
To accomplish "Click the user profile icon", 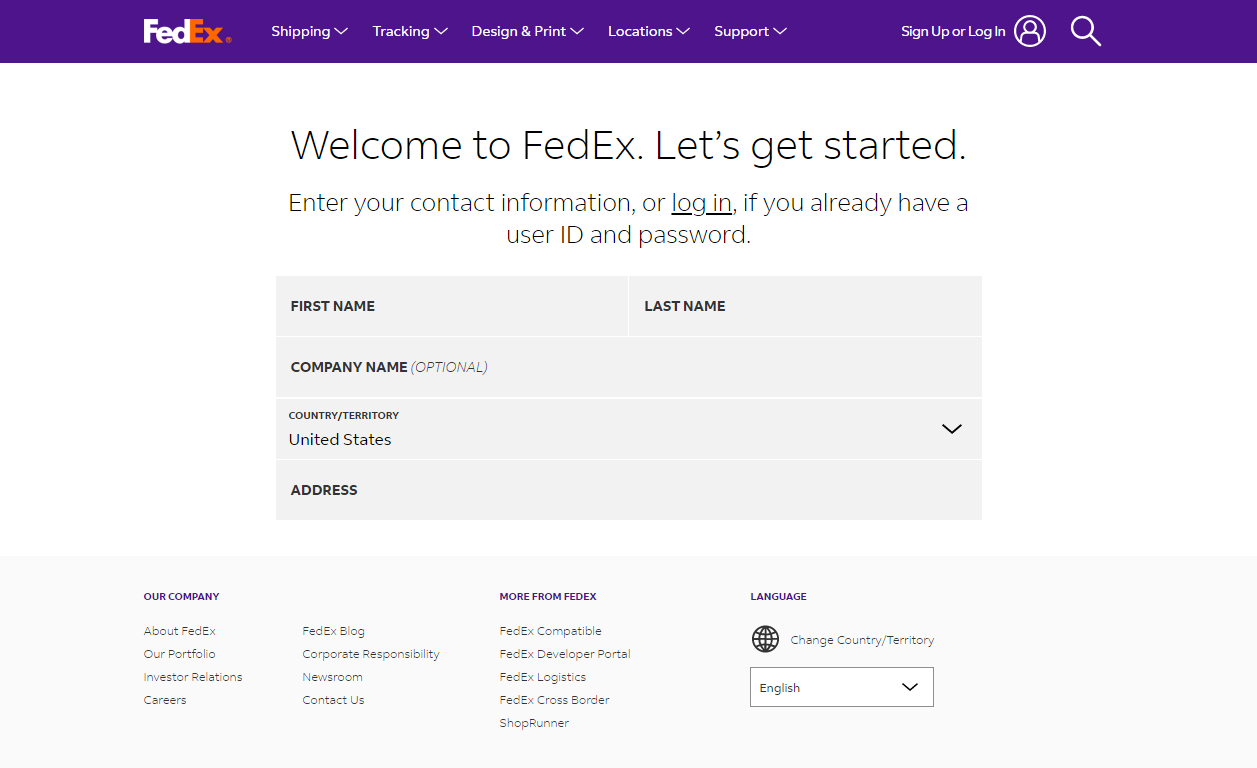I will (x=1029, y=31).
